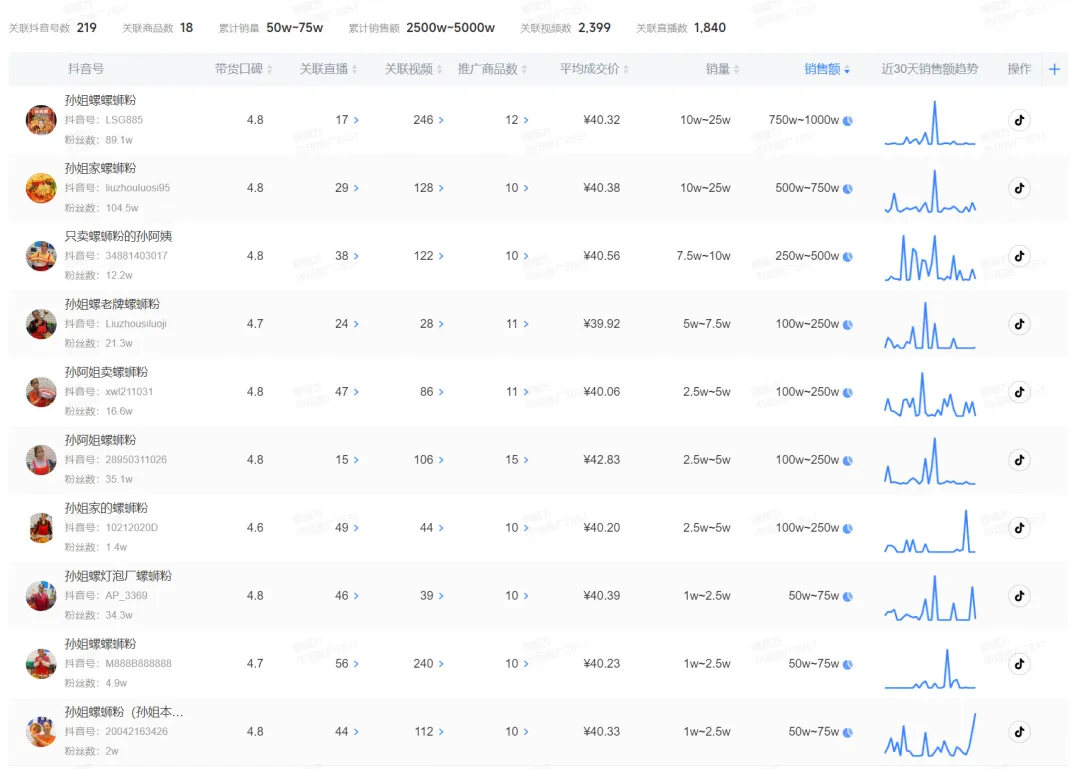
Task: Sort the table by 销量
Action: pyautogui.click(x=722, y=69)
